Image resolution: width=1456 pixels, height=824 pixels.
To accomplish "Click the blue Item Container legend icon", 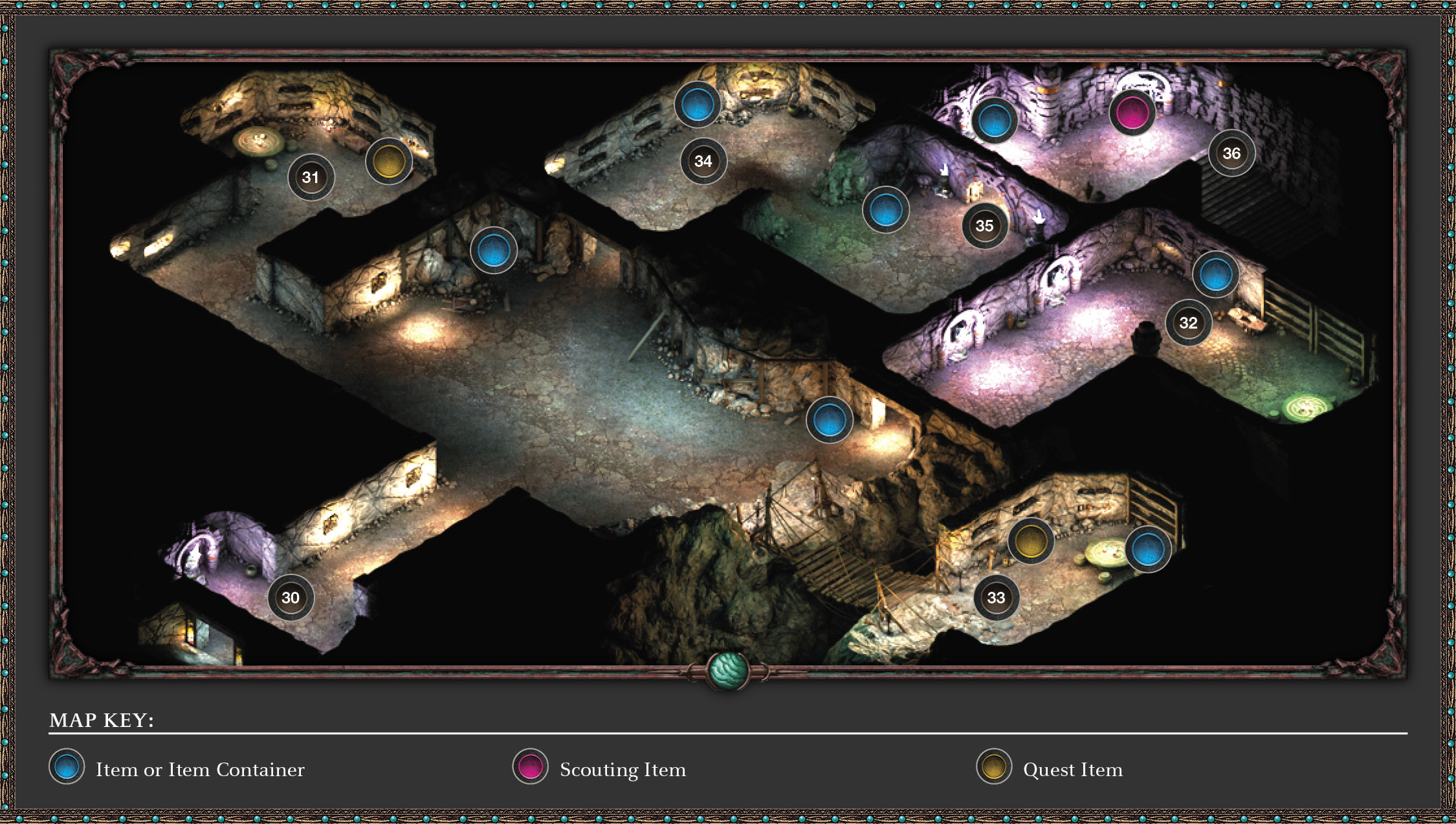I will coord(67,766).
